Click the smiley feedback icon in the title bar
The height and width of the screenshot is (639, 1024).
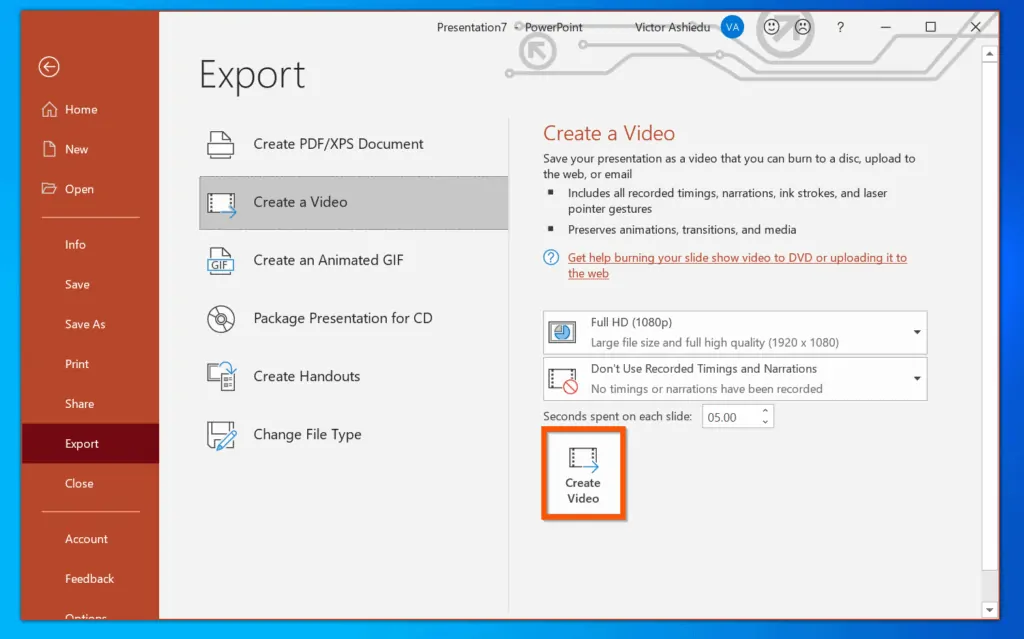click(771, 27)
